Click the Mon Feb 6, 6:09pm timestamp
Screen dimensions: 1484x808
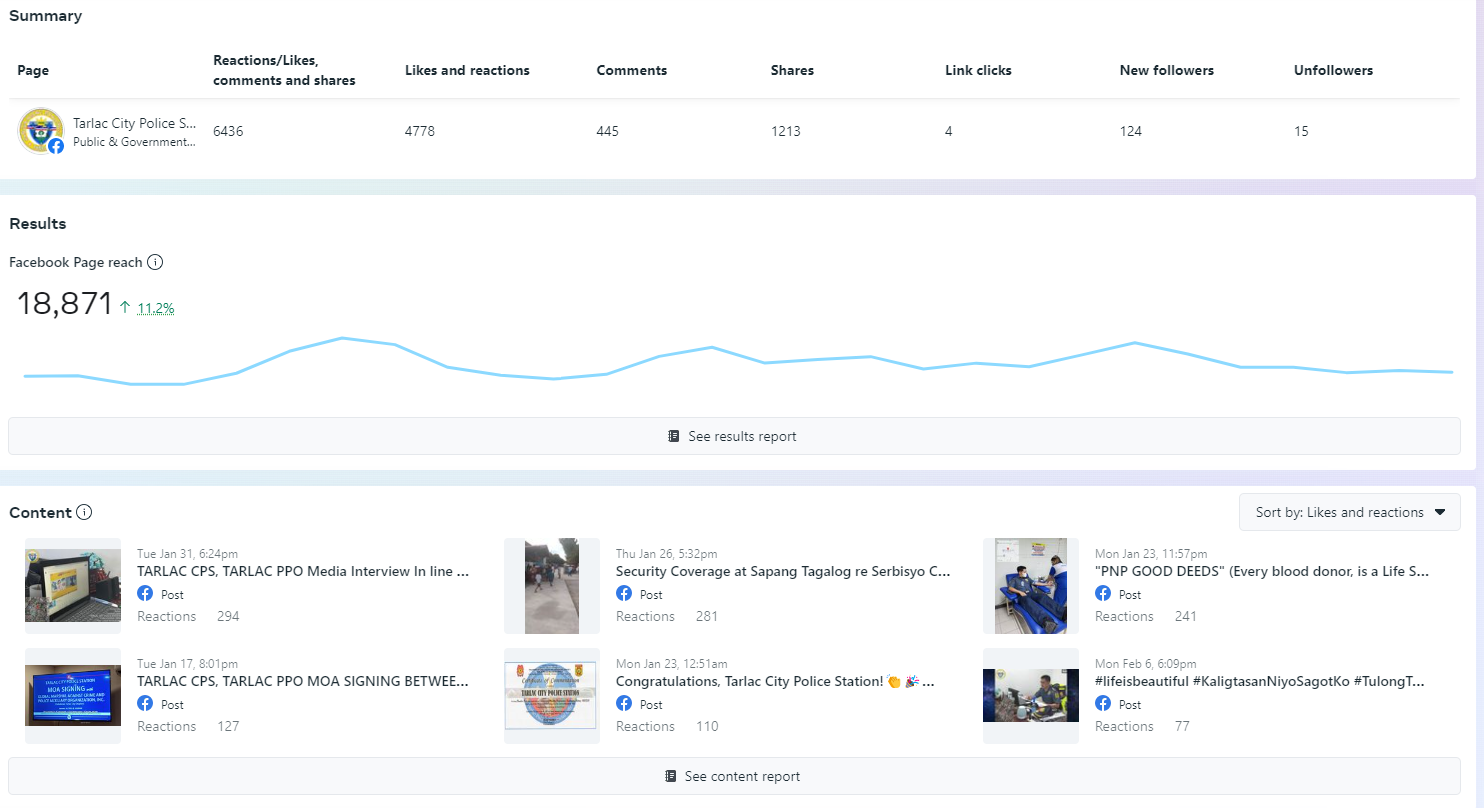[1147, 664]
